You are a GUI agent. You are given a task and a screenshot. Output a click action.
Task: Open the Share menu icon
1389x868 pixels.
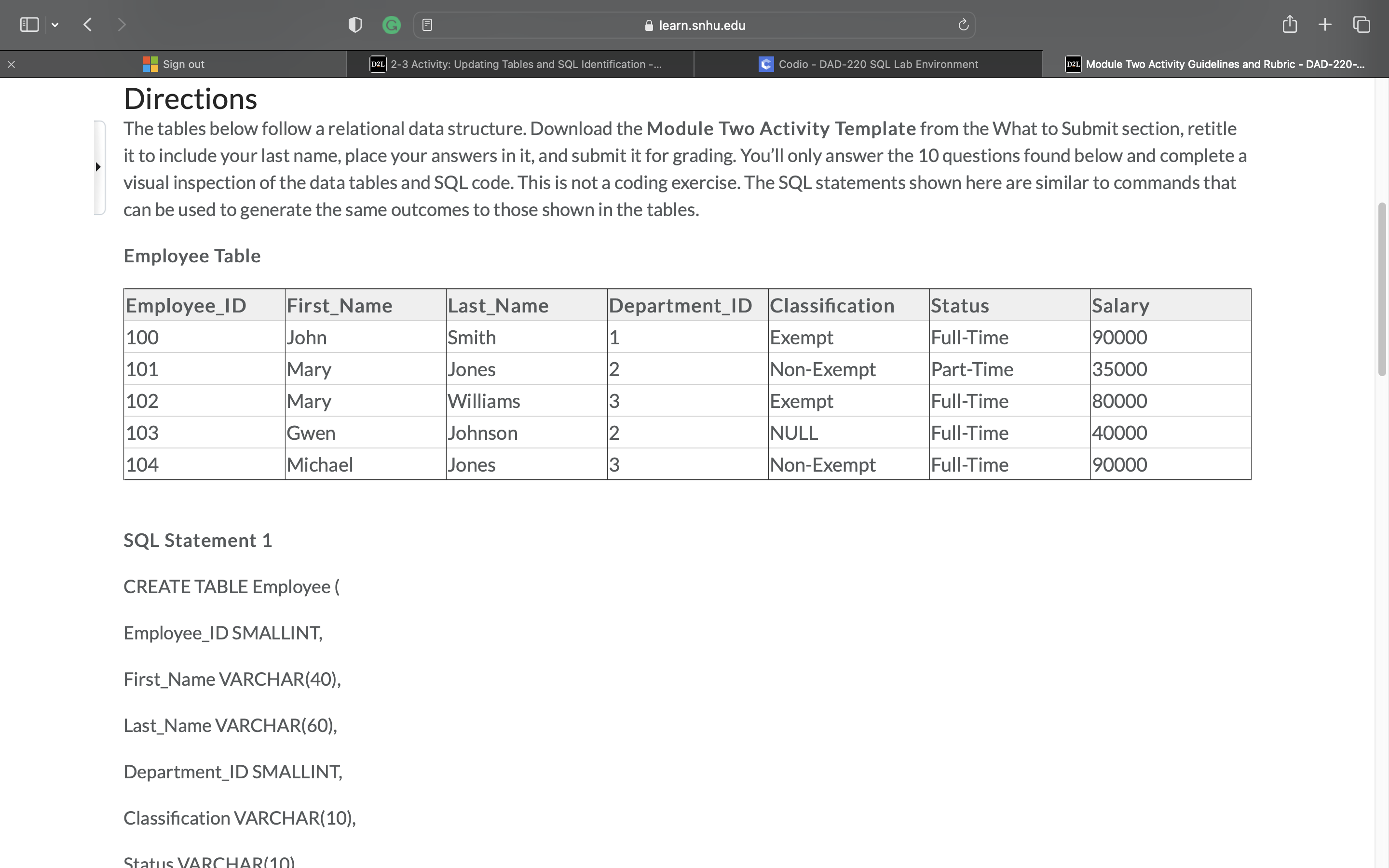click(x=1290, y=25)
